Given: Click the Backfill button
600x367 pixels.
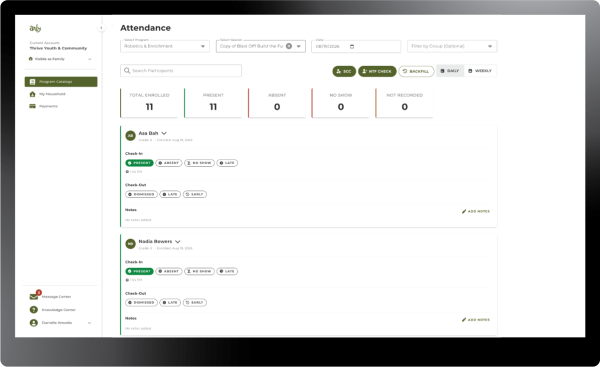Looking at the screenshot, I should 416,71.
